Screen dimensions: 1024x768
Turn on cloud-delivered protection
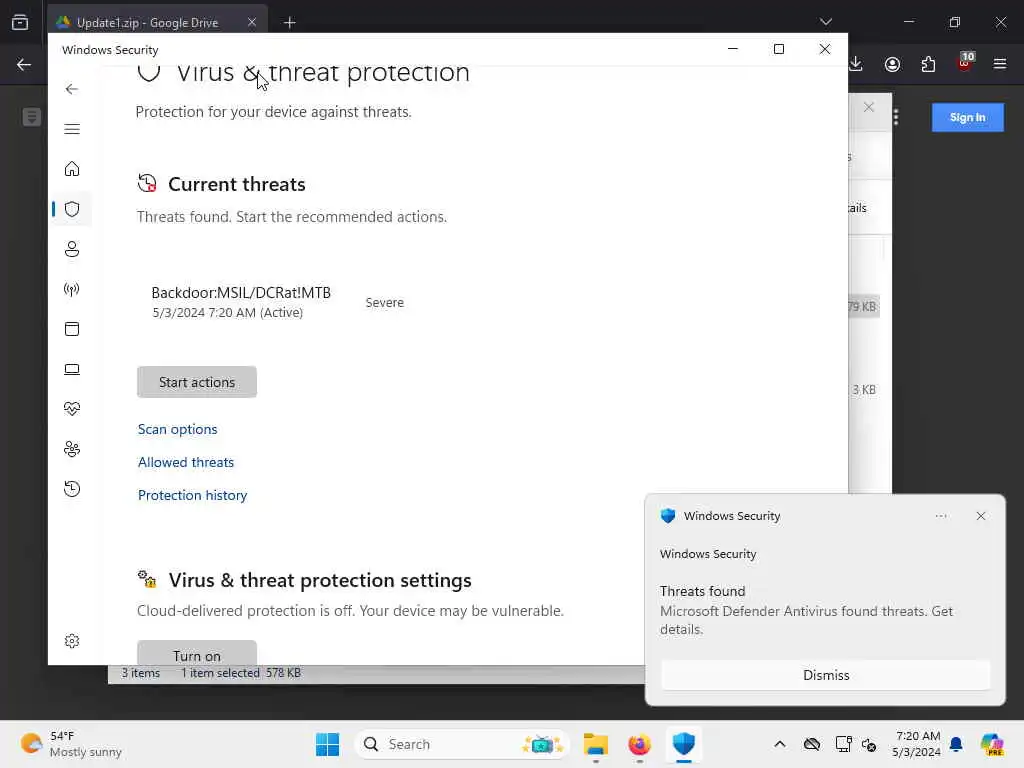tap(197, 653)
